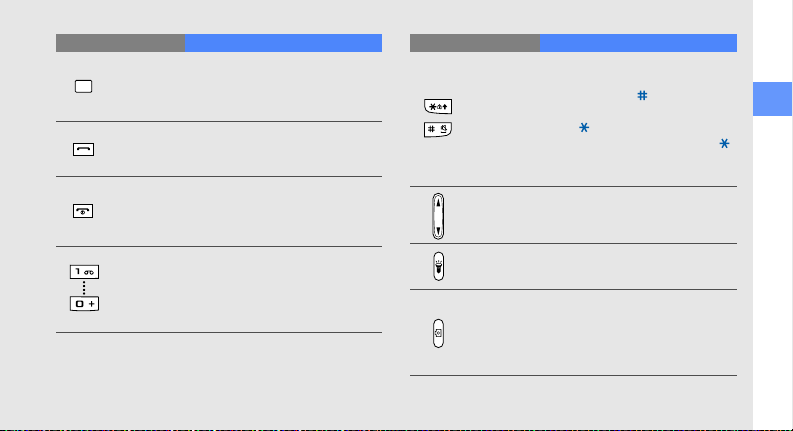
Task: Click the dotted line between 1 and 0 keys
Action: pyautogui.click(x=84, y=288)
